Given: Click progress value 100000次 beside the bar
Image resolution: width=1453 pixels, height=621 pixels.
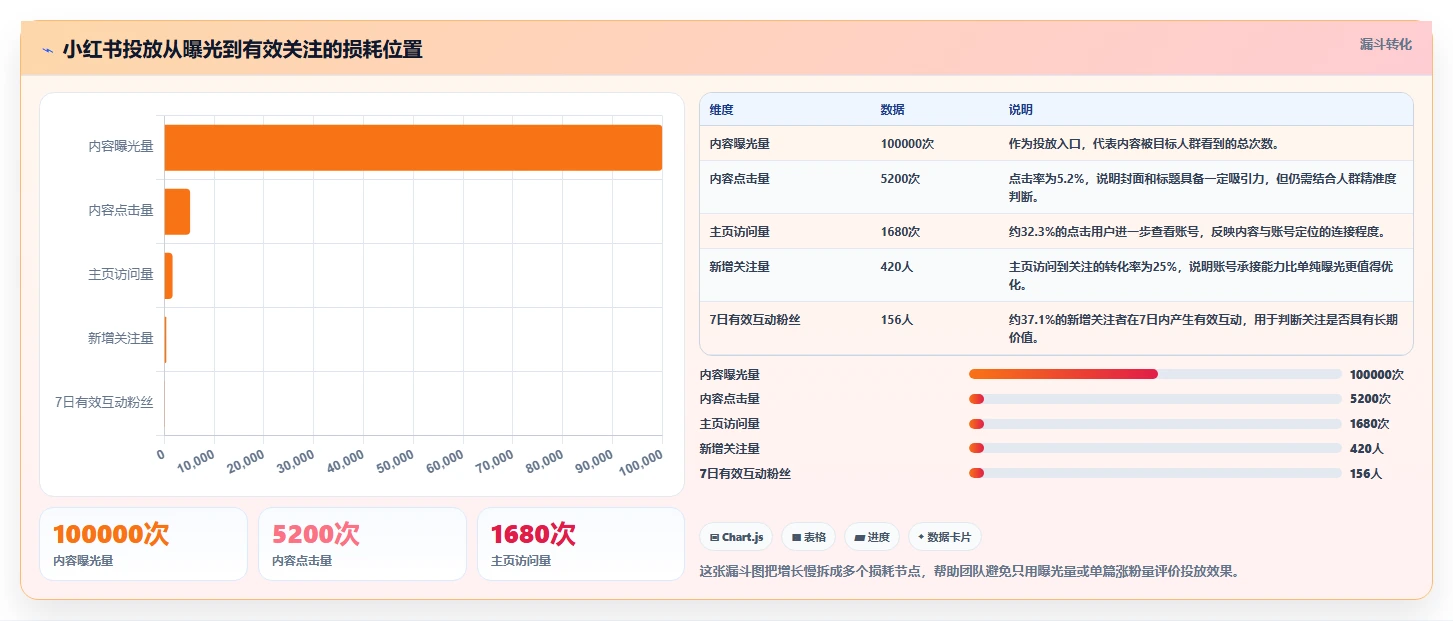Looking at the screenshot, I should pos(1377,375).
